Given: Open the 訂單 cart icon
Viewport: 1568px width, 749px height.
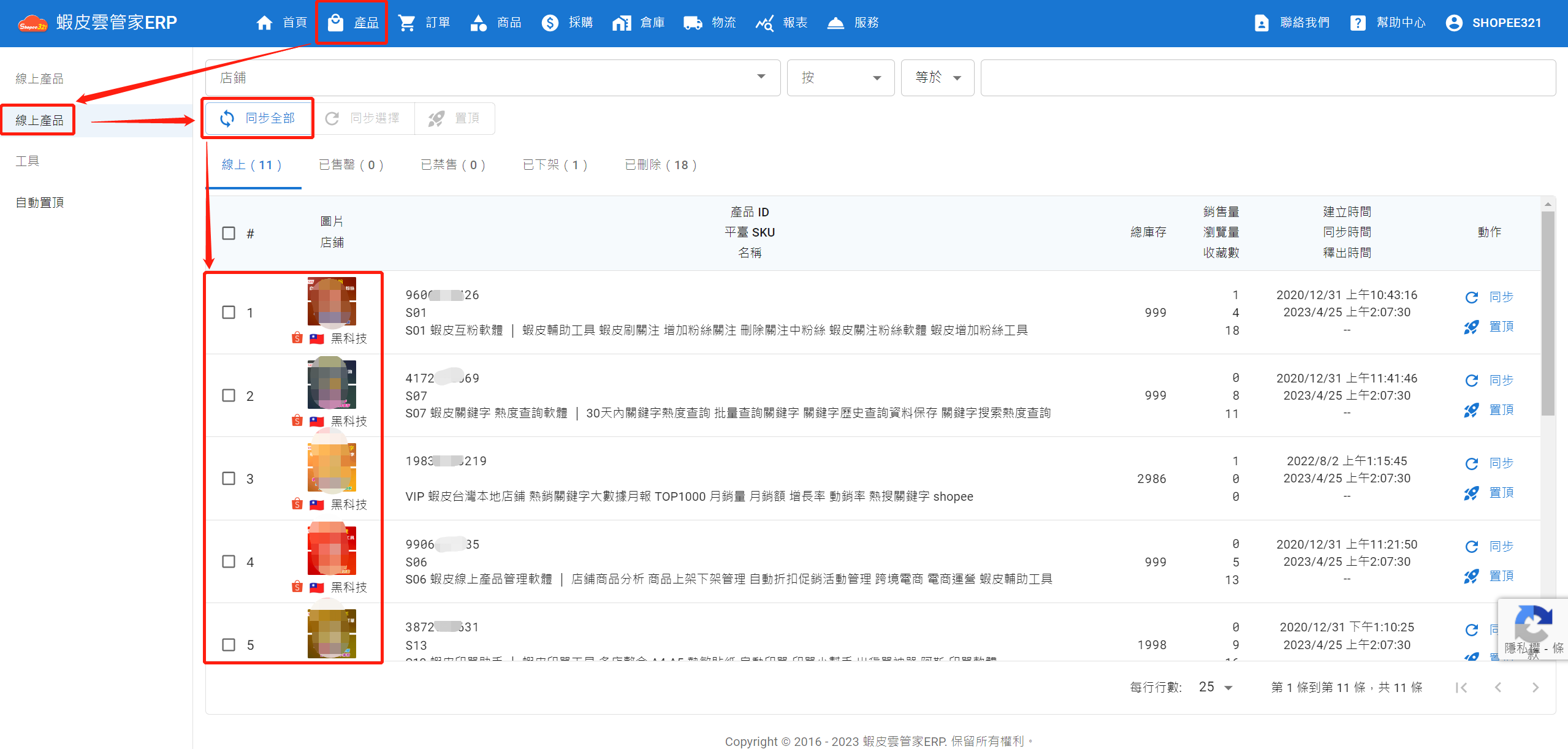Looking at the screenshot, I should [406, 23].
